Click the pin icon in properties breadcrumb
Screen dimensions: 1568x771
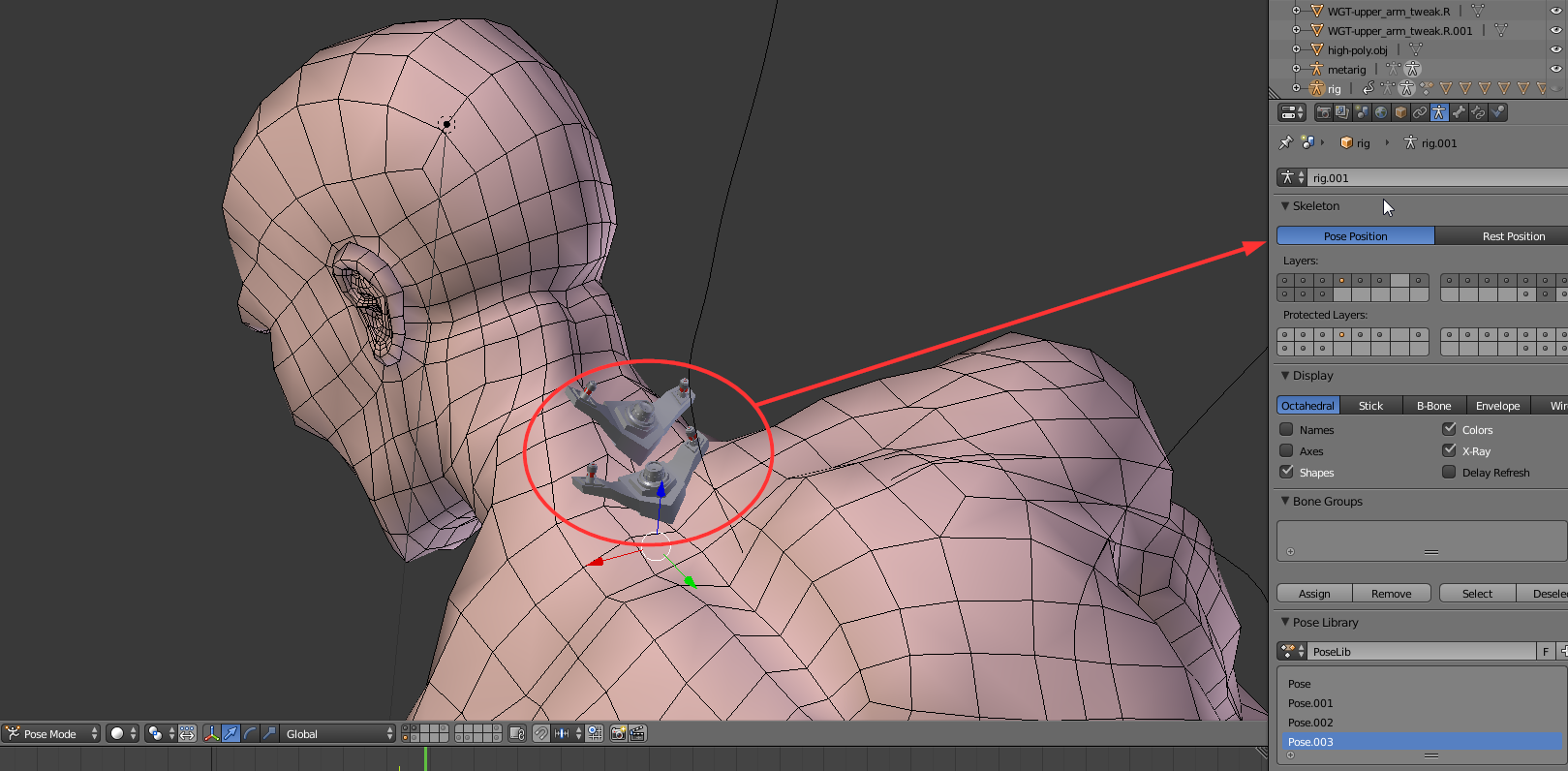coord(1285,142)
